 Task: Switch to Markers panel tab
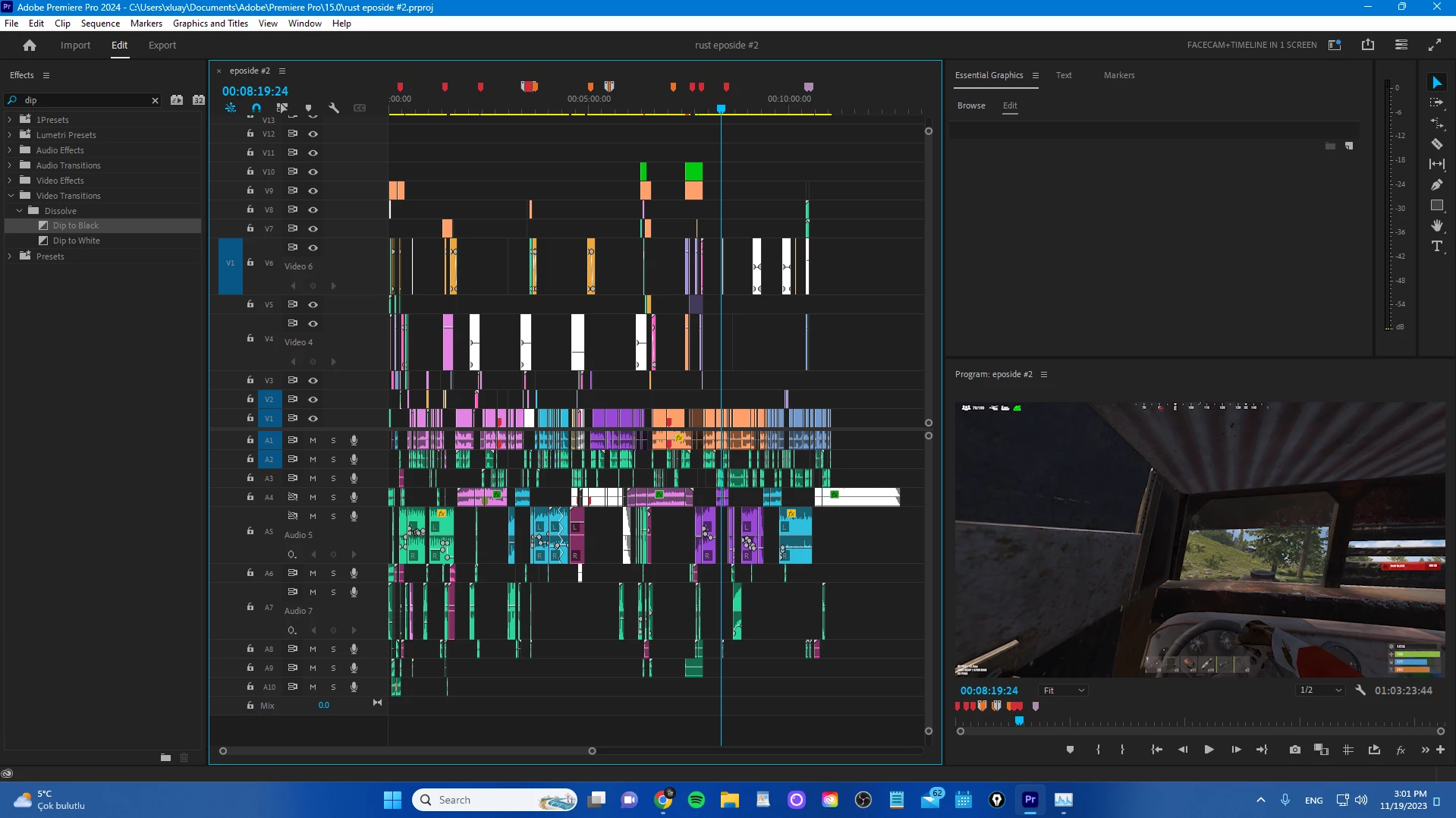click(1119, 75)
